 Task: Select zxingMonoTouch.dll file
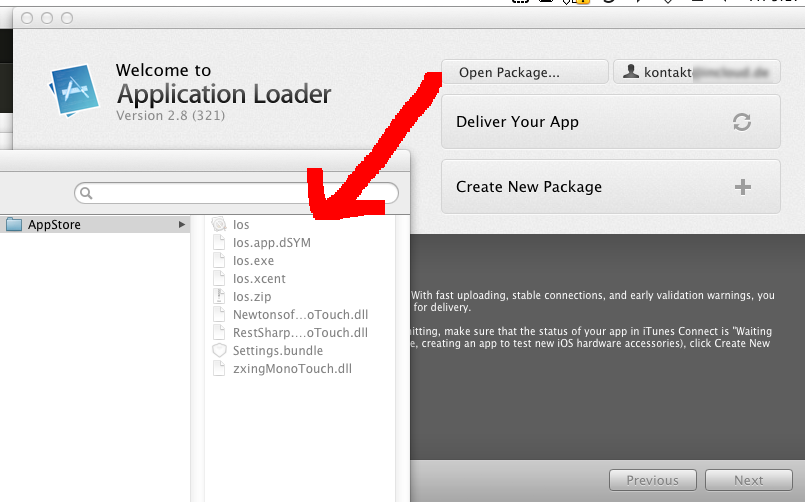tap(291, 369)
